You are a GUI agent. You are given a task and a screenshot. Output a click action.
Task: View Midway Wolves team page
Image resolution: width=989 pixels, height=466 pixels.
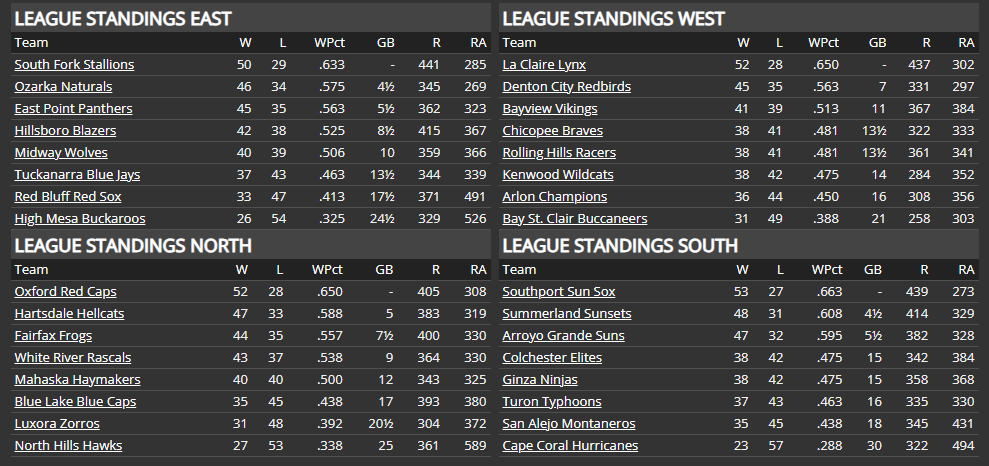pyautogui.click(x=61, y=153)
